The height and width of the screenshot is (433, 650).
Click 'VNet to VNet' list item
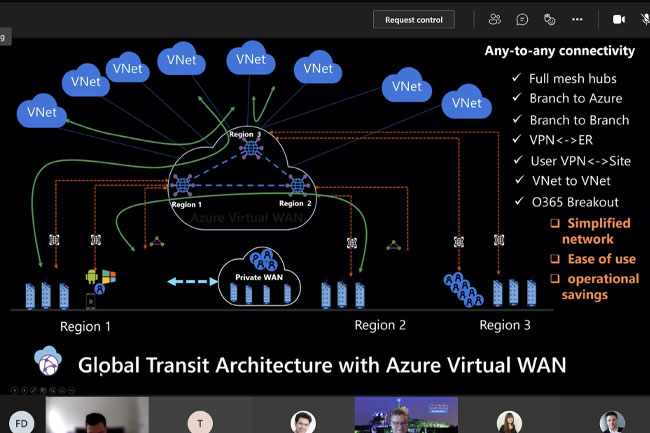[x=571, y=181]
